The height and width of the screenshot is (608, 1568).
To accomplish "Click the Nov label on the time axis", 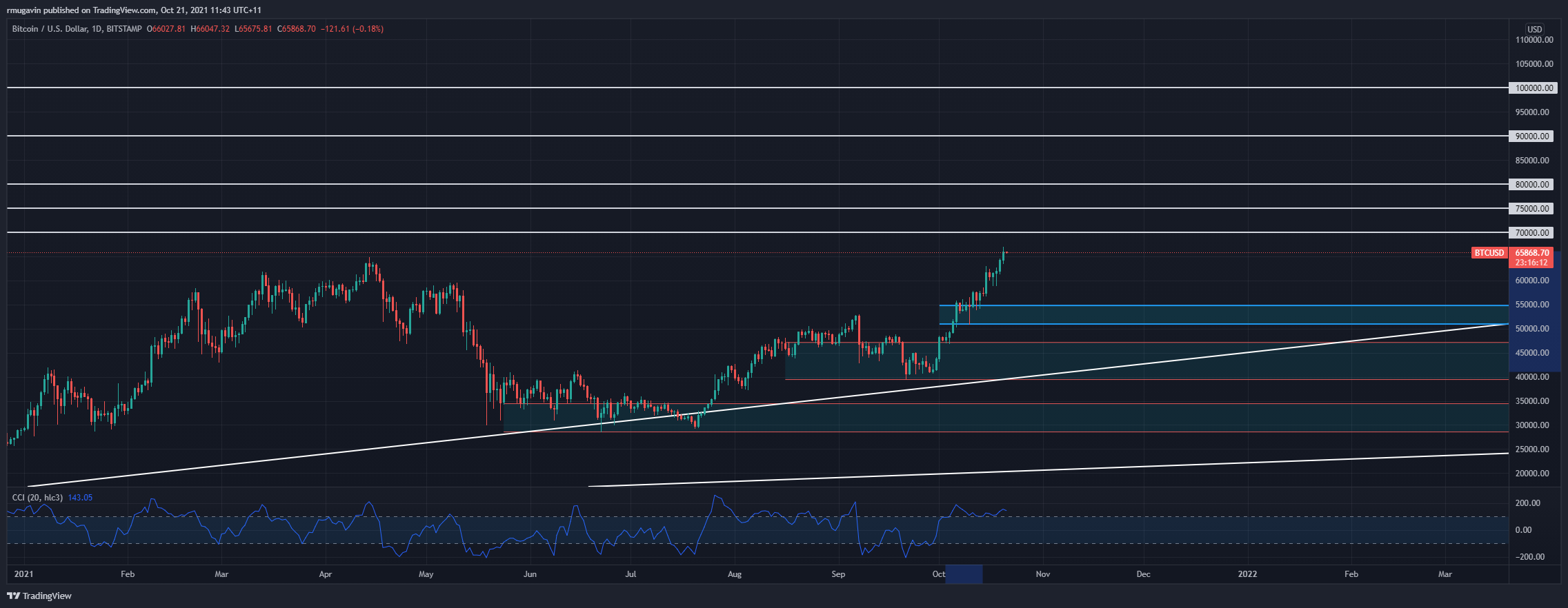I will [x=1043, y=574].
